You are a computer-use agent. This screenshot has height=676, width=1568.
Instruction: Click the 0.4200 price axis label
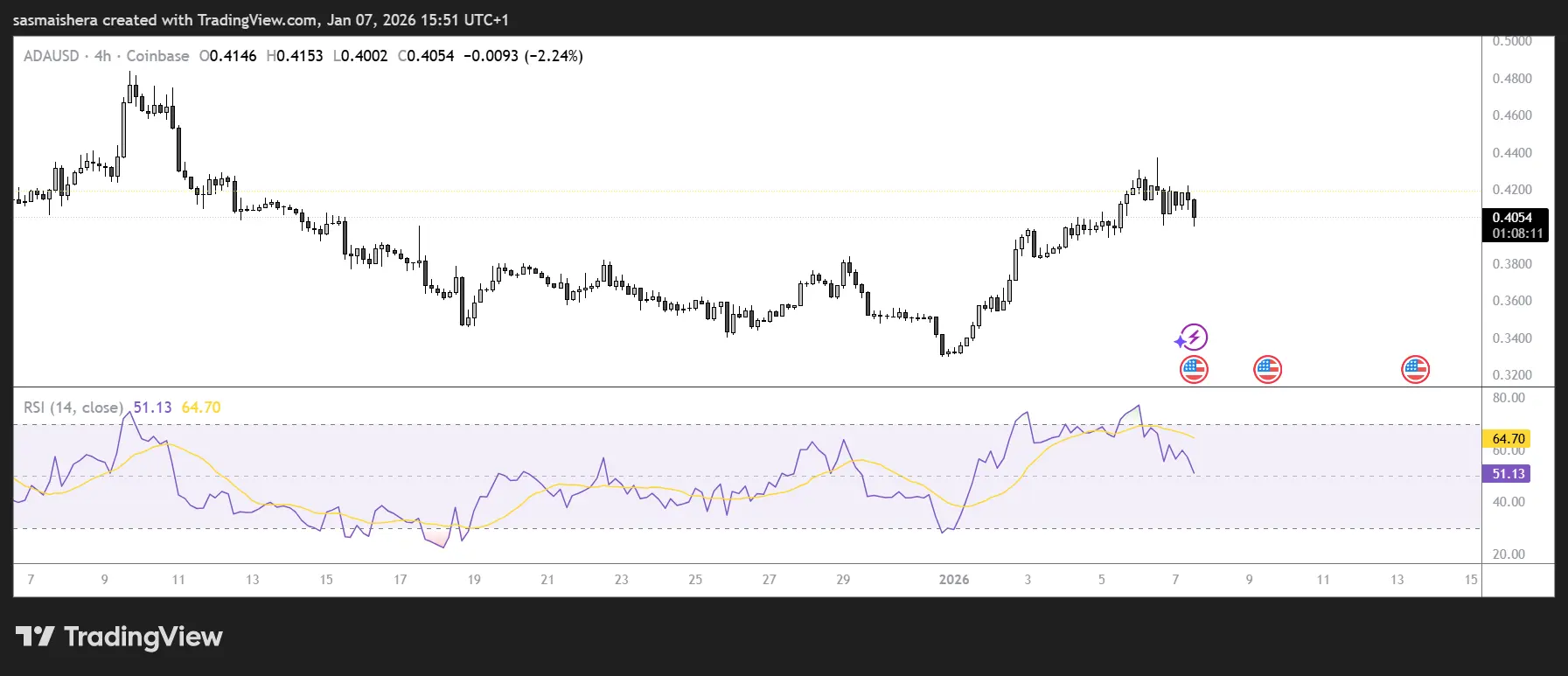pyautogui.click(x=1512, y=190)
